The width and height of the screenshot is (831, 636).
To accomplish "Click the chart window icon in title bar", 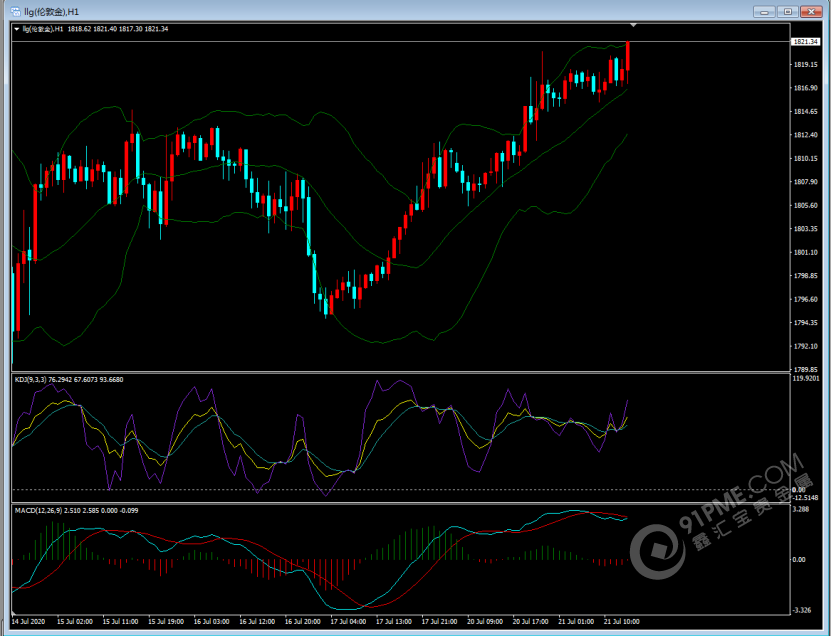I will pyautogui.click(x=15, y=11).
